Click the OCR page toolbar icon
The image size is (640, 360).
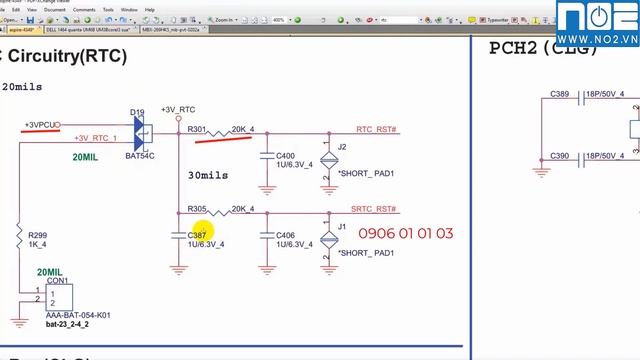[x=76, y=20]
